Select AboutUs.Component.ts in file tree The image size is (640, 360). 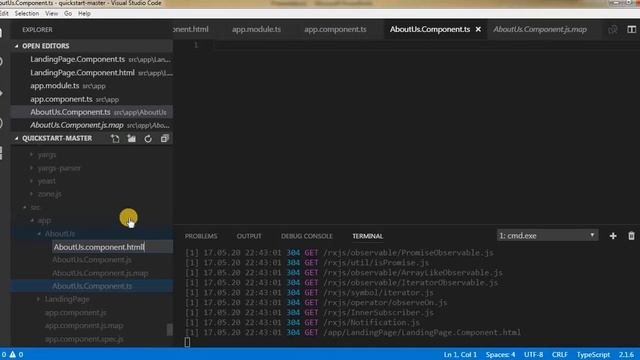[92, 286]
